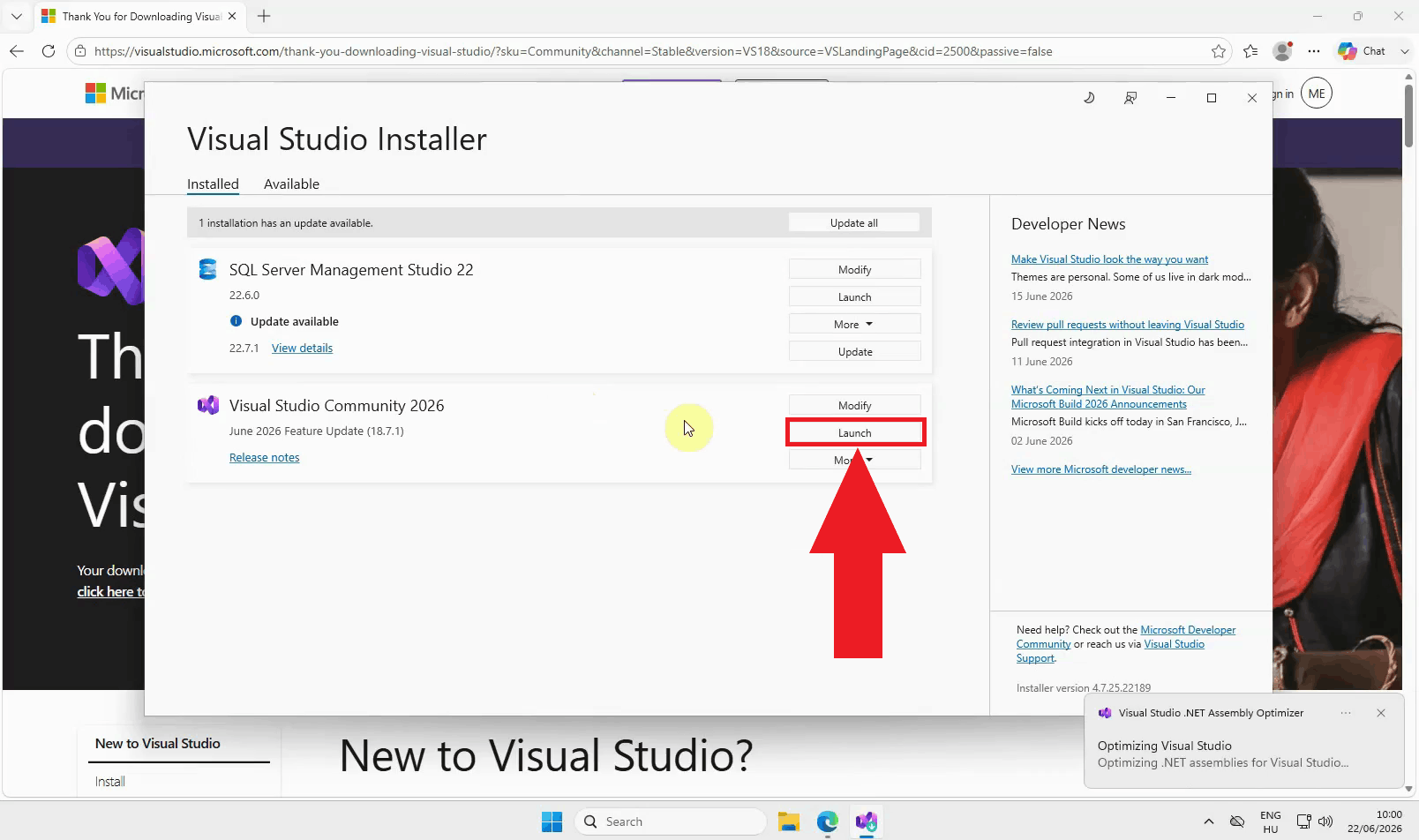Viewport: 1419px width, 840px height.
Task: Select the Install sidebar item on webpage
Action: tap(110, 782)
